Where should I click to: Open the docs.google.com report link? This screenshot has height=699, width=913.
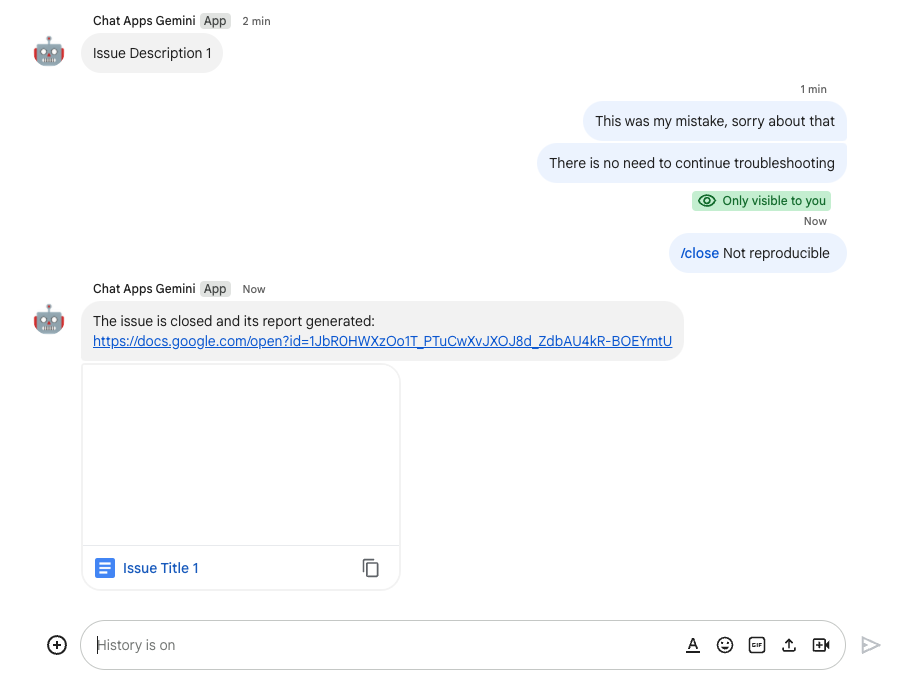click(x=382, y=341)
